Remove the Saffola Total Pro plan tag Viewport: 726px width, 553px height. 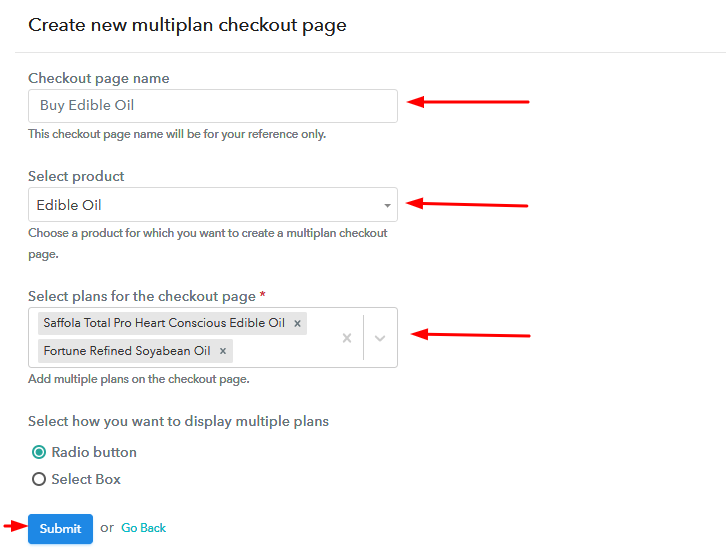tap(297, 323)
